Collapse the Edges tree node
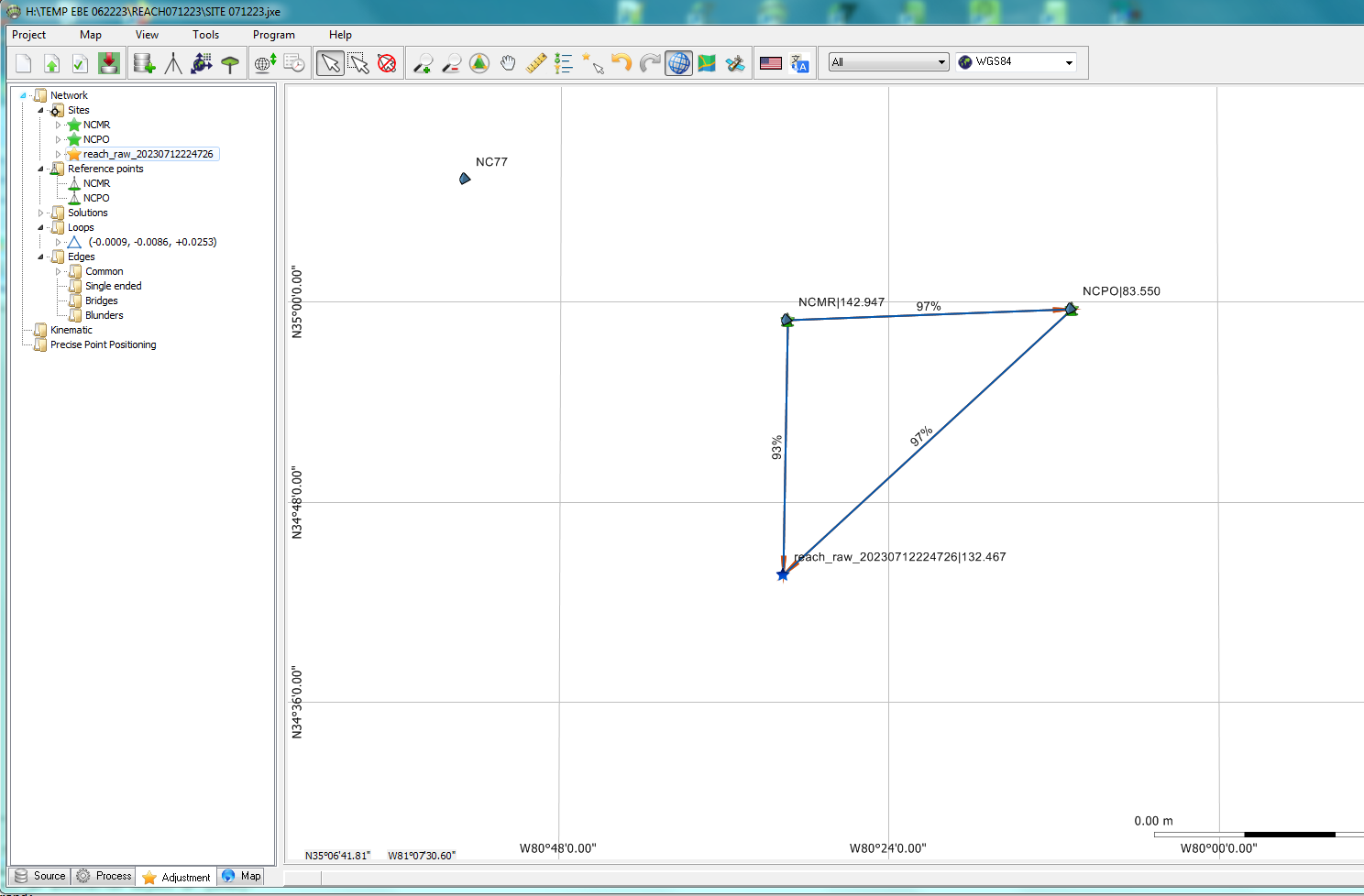The height and width of the screenshot is (896, 1364). point(40,257)
